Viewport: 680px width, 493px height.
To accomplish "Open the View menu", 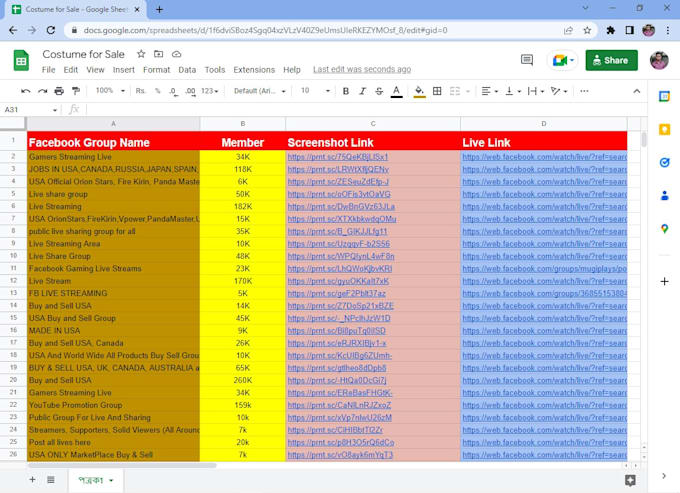I will [x=95, y=69].
